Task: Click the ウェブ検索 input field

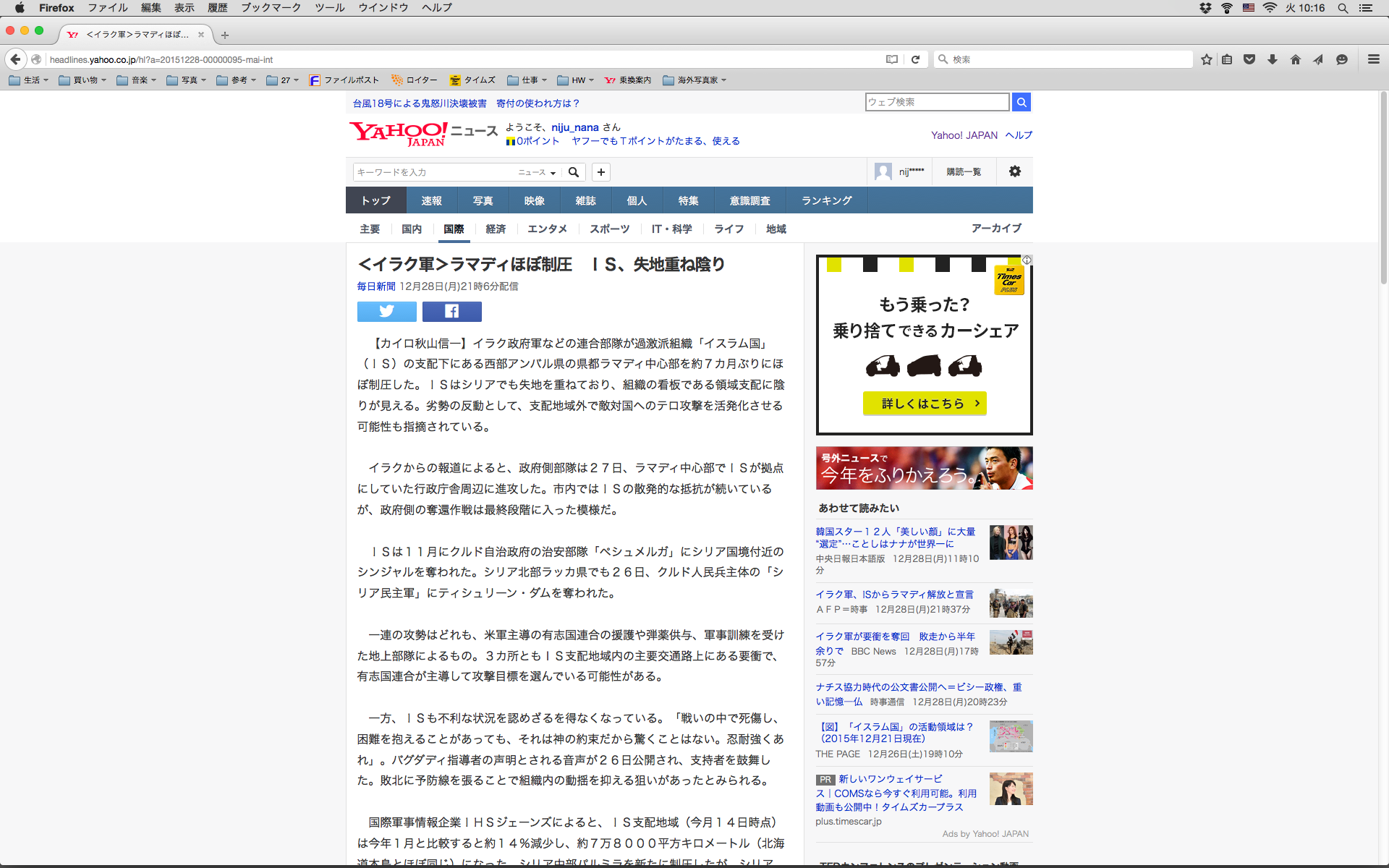Action: [x=936, y=102]
